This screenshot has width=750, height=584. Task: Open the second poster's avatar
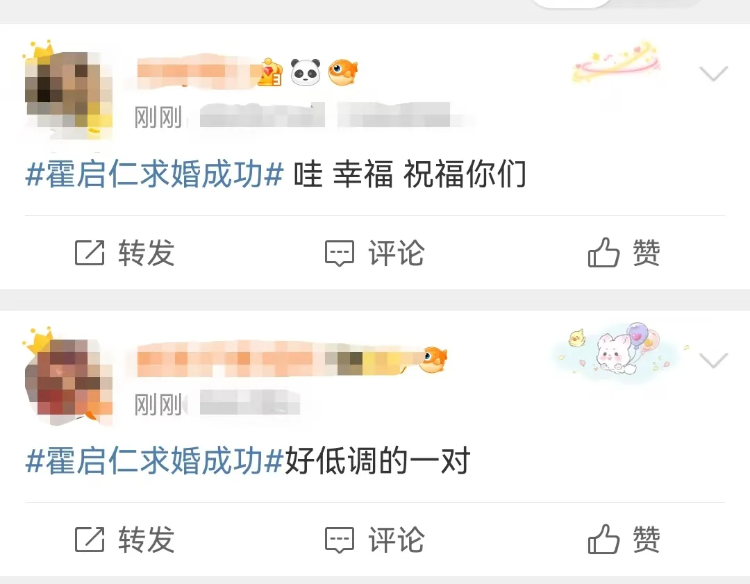pos(68,377)
